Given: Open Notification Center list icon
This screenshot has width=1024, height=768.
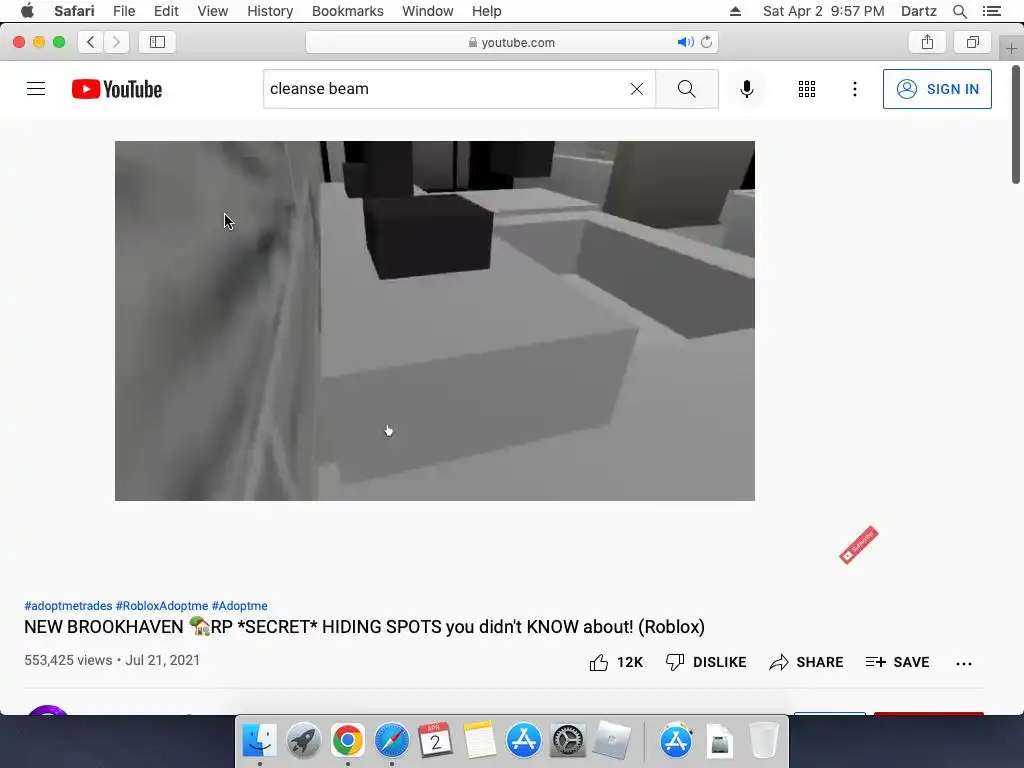Looking at the screenshot, I should [x=992, y=11].
